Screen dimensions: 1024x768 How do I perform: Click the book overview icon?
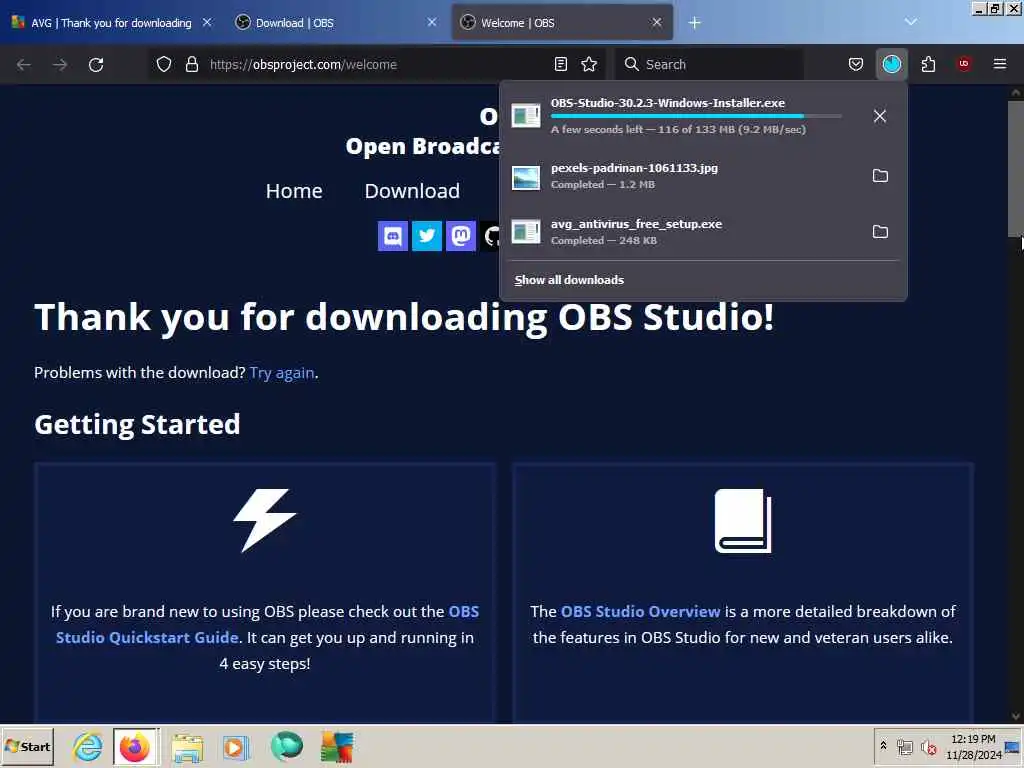click(743, 520)
